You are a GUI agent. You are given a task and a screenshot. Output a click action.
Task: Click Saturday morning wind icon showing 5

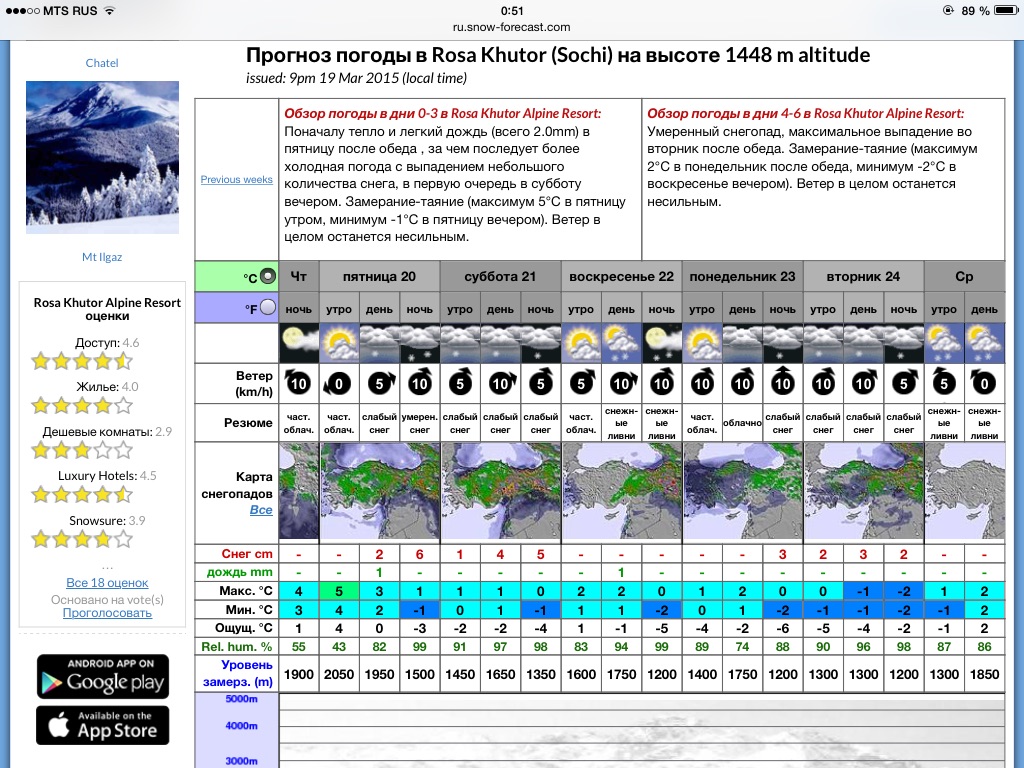(x=460, y=383)
